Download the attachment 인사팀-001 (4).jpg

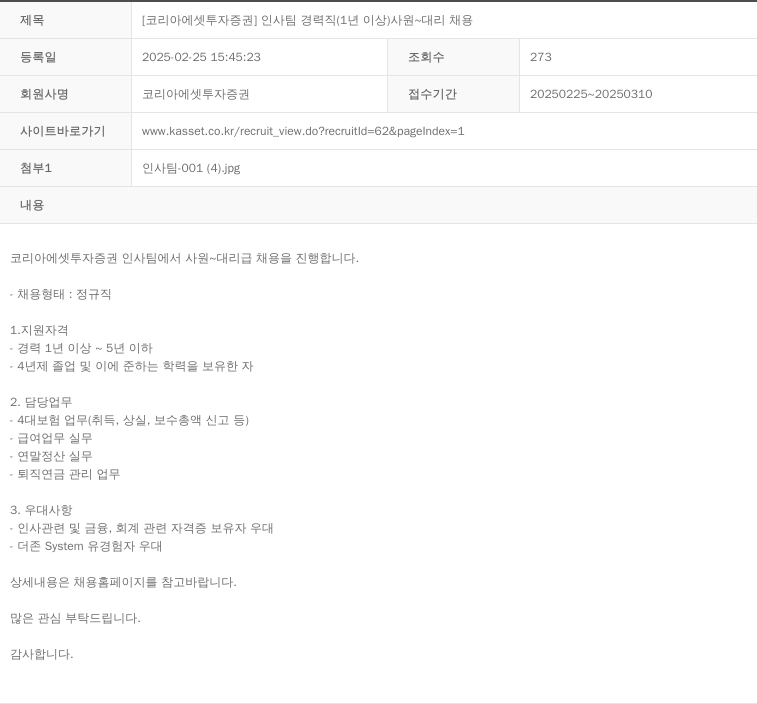(x=191, y=168)
